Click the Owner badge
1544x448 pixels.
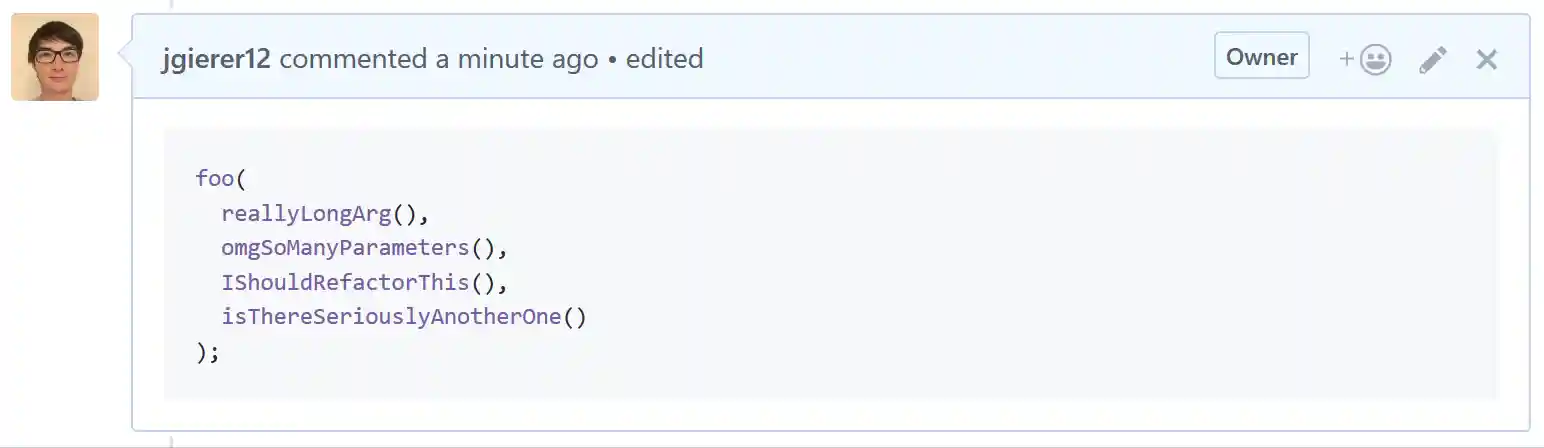1261,57
